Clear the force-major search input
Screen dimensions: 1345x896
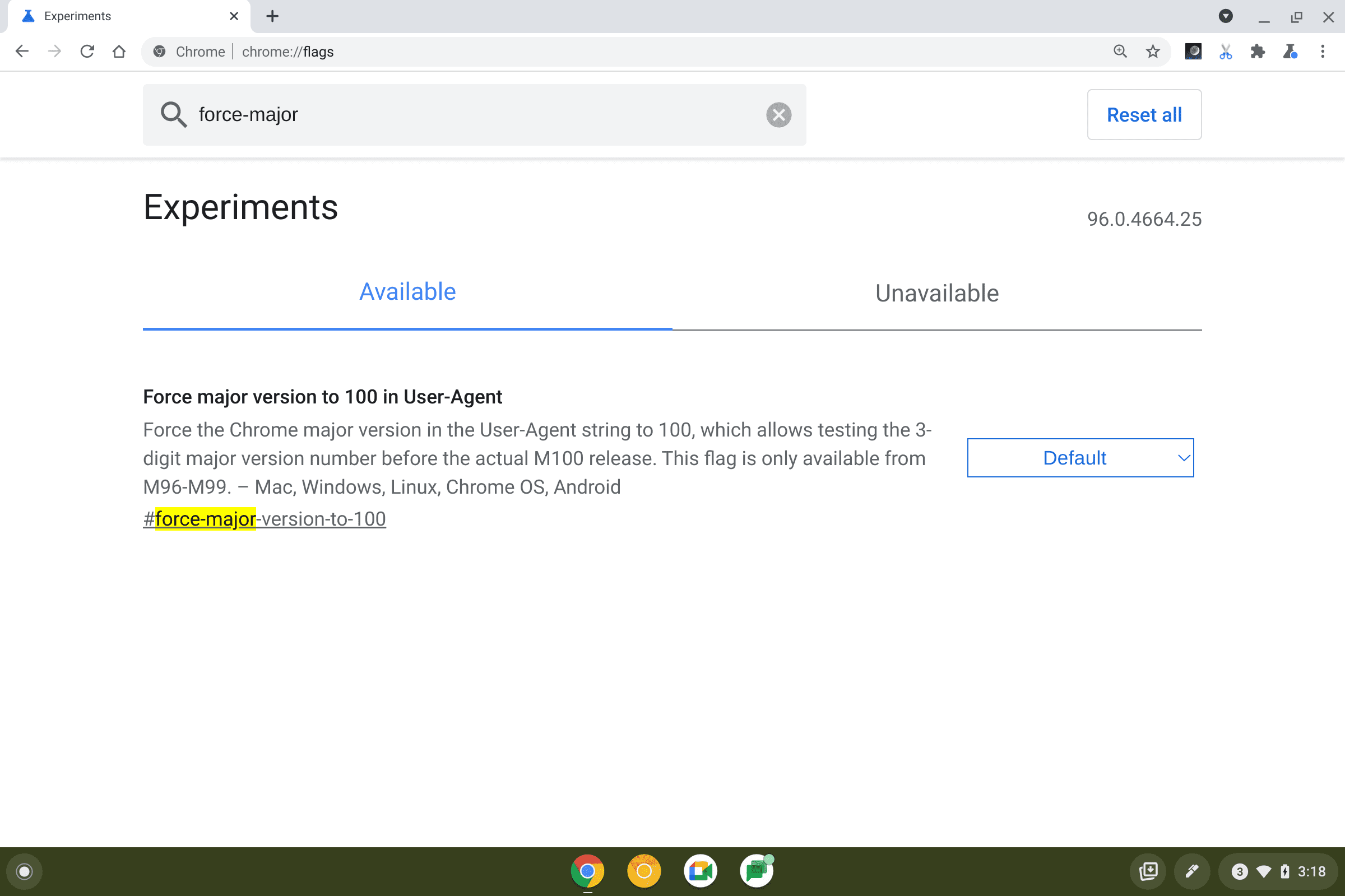point(778,114)
